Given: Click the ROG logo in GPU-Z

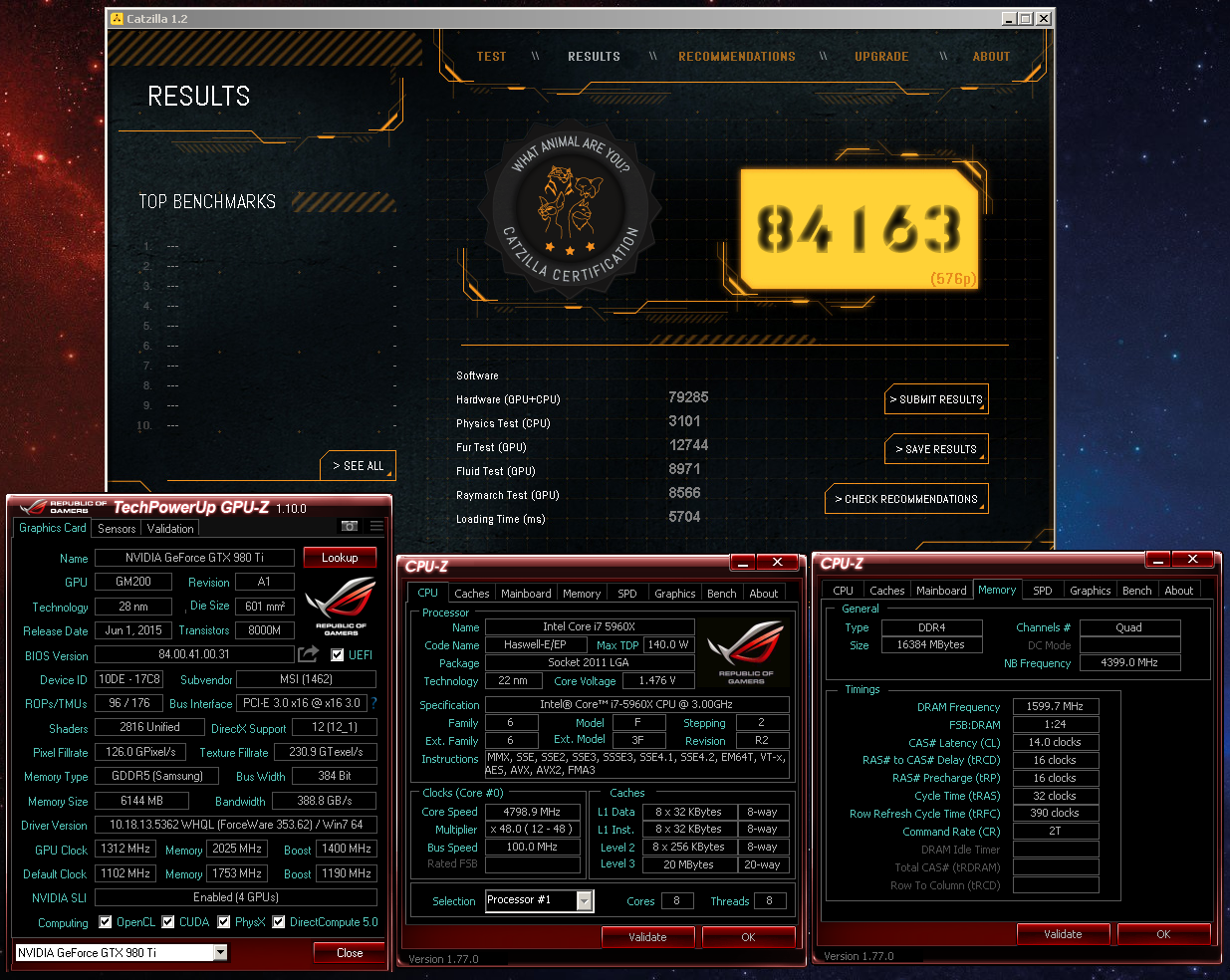Looking at the screenshot, I should pyautogui.click(x=341, y=606).
